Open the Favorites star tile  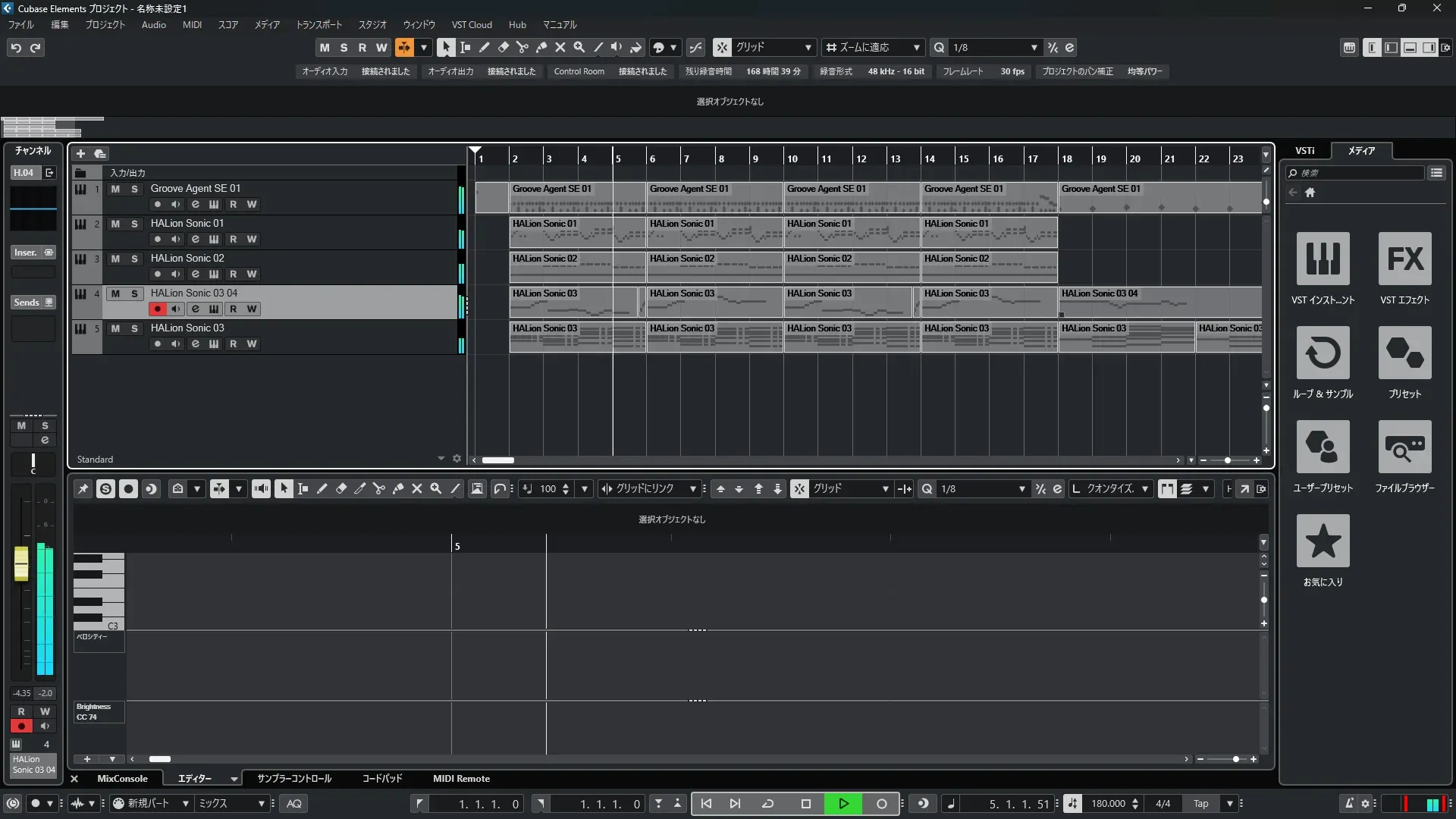[1323, 541]
